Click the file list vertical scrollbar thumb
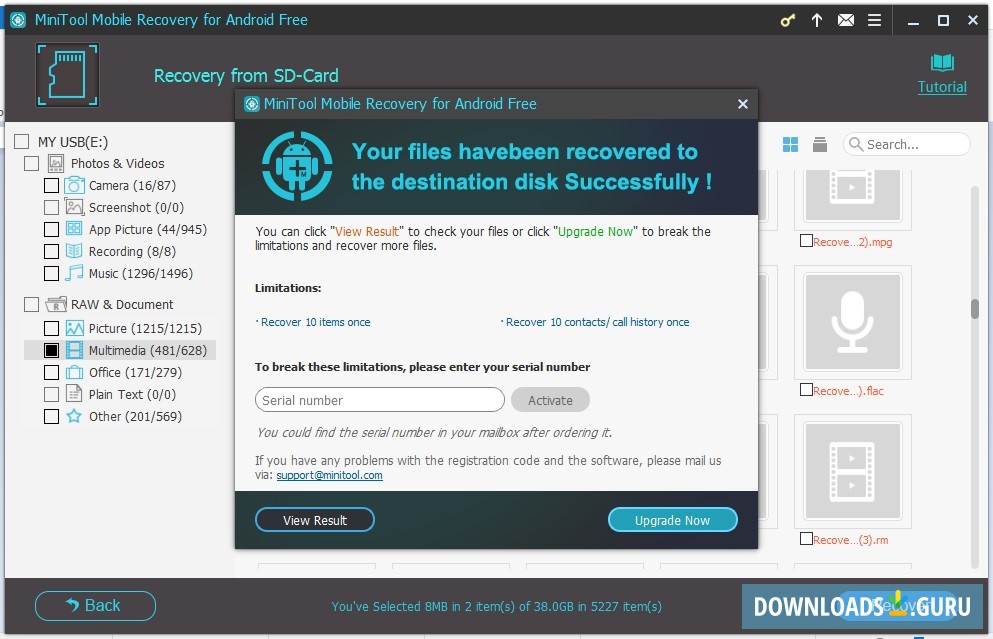Image resolution: width=993 pixels, height=639 pixels. (975, 308)
